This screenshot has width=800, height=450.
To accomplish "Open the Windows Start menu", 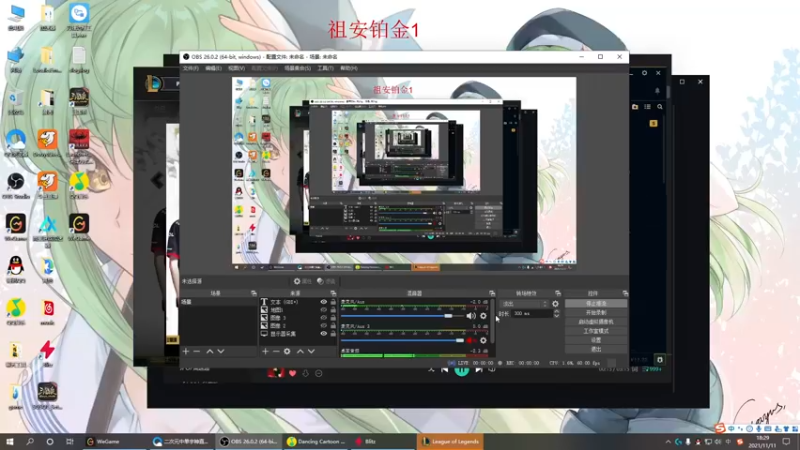I will 10,442.
